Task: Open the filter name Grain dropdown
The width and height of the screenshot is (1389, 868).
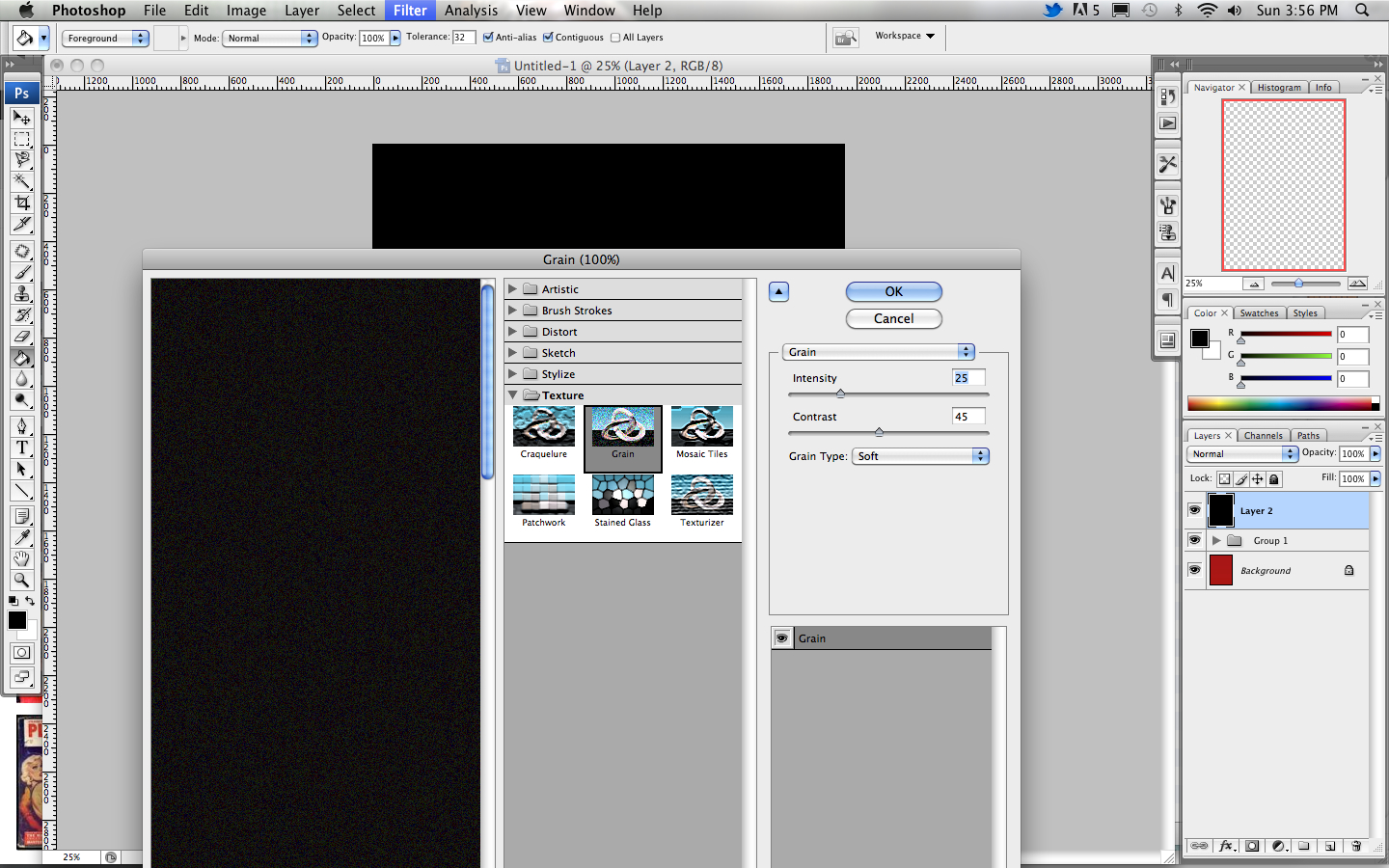Action: [x=879, y=352]
